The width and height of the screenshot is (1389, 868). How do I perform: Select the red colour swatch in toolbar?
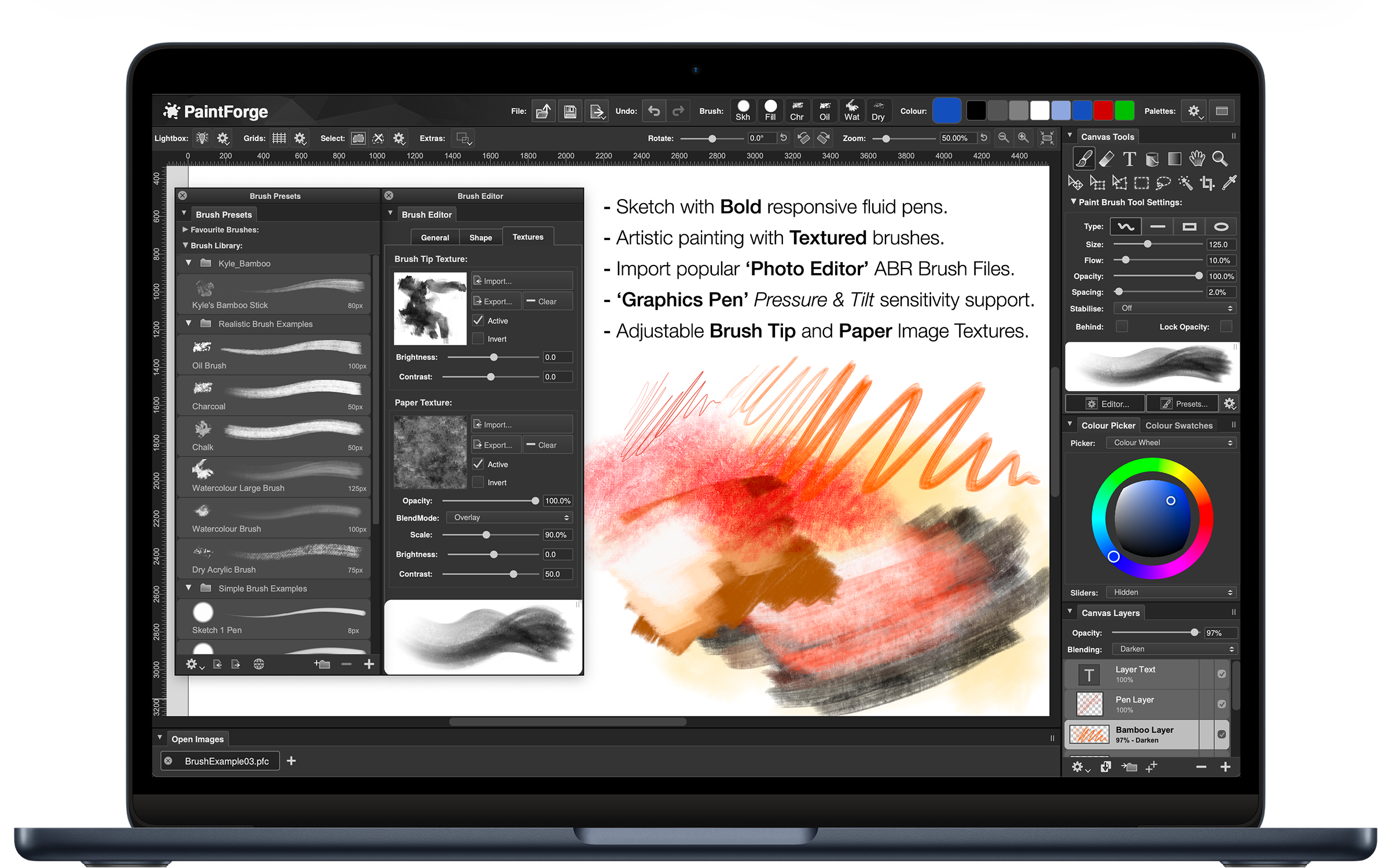click(x=1103, y=111)
